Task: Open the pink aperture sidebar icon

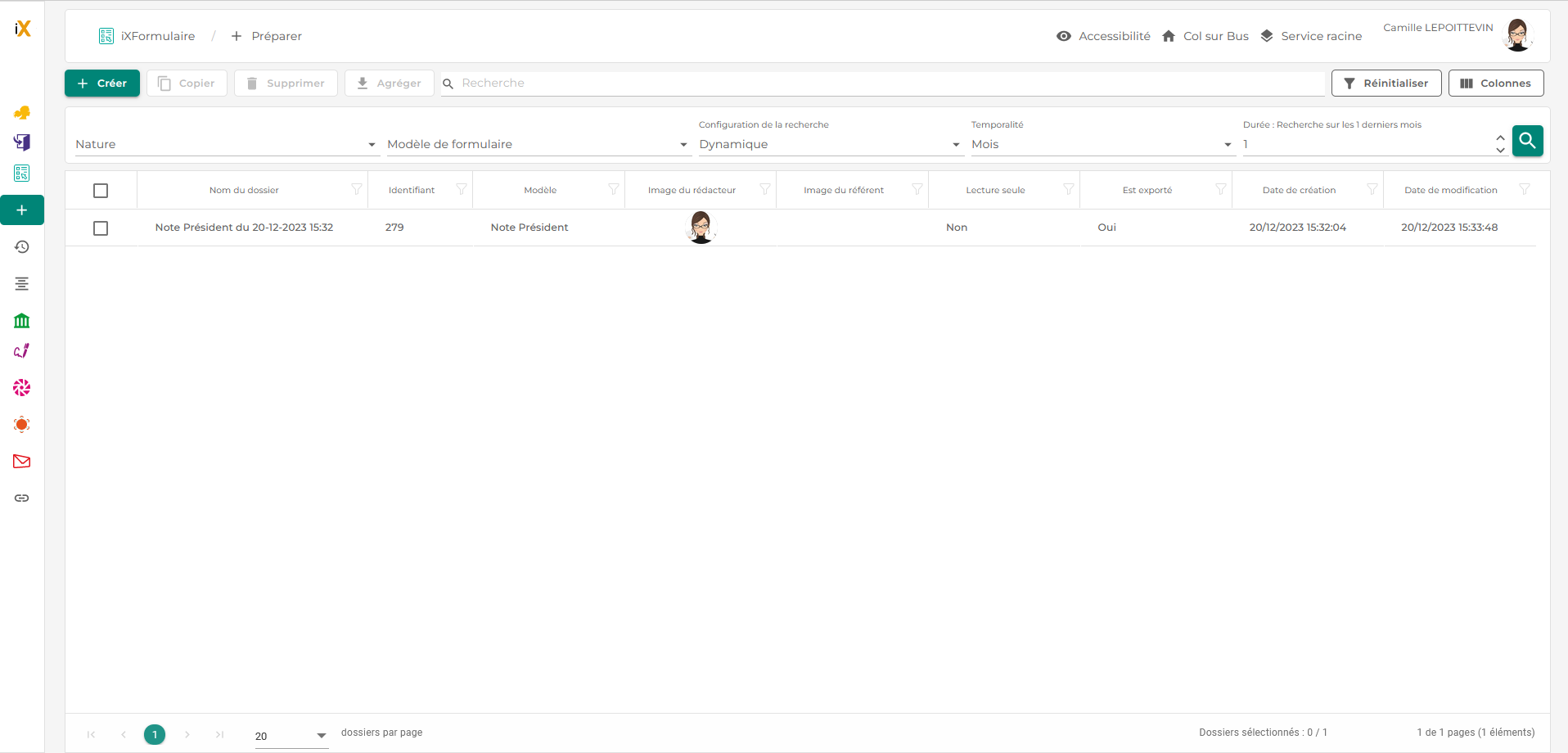Action: click(x=22, y=388)
